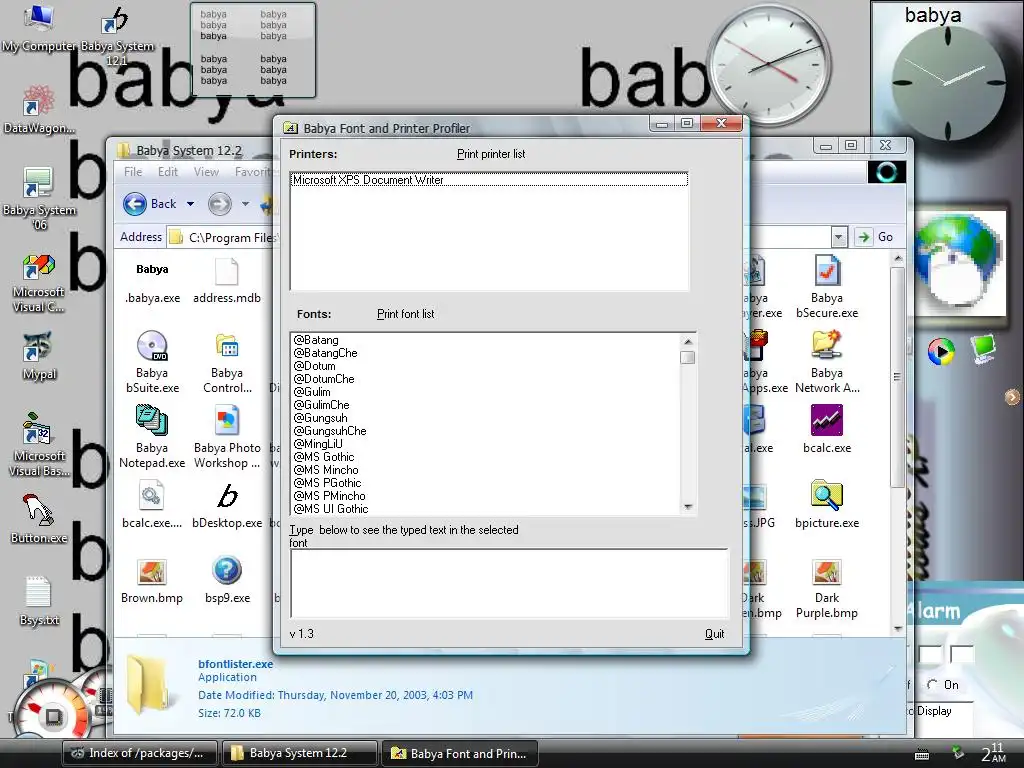Switch to Babya System 12.2 taskbar button
1024x768 pixels.
[300, 753]
